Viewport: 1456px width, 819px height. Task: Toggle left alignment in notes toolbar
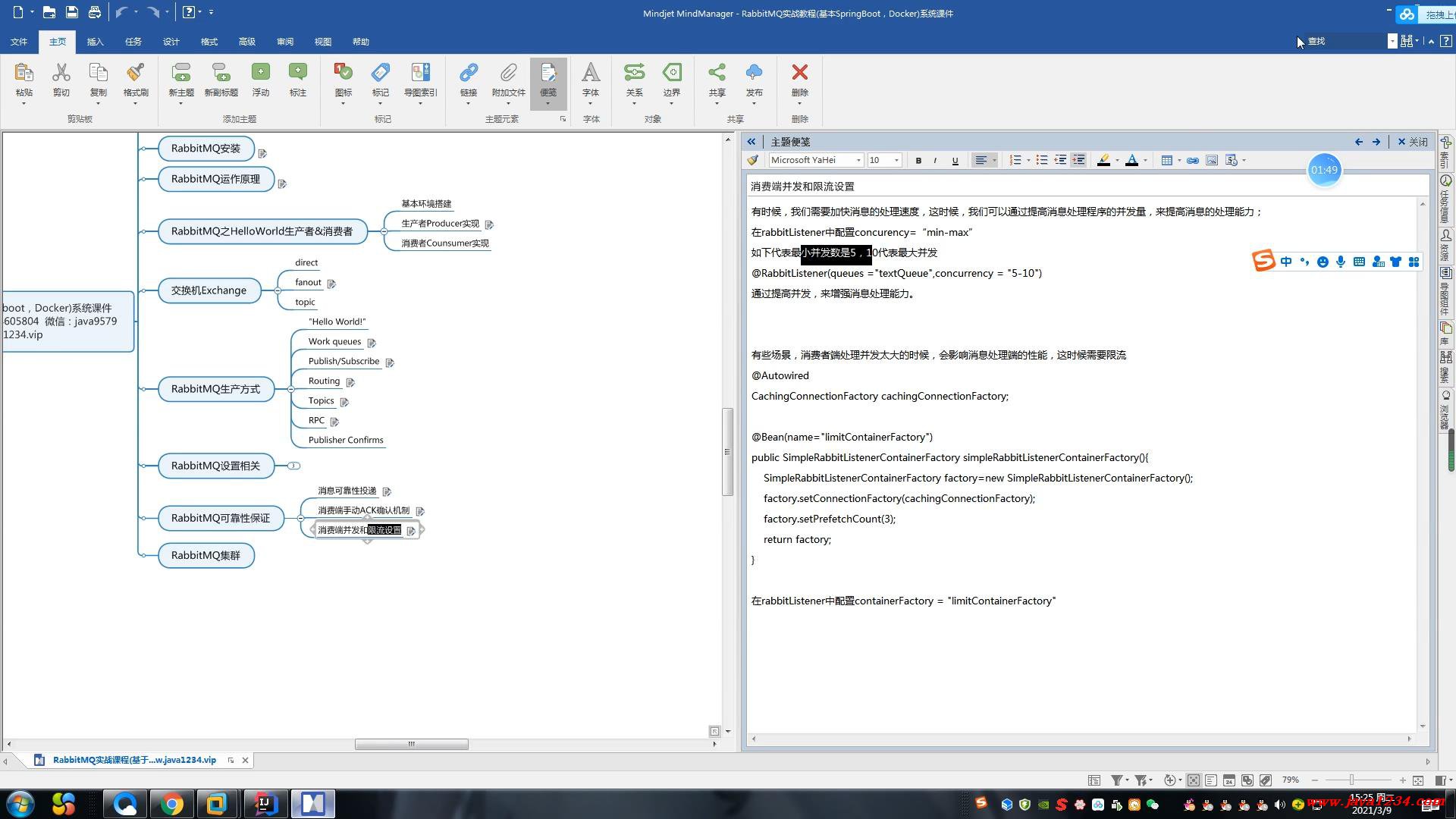981,160
